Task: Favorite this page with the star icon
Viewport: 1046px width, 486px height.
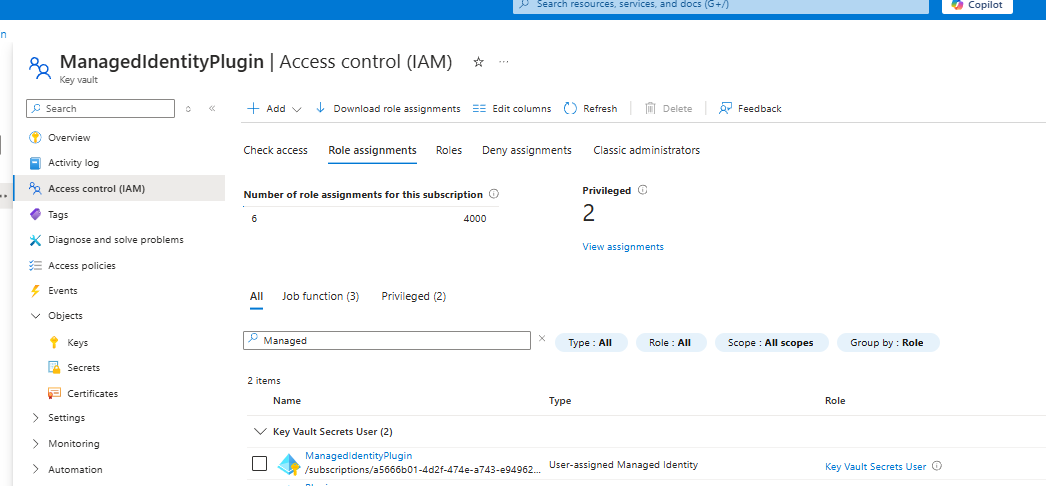Action: [478, 62]
